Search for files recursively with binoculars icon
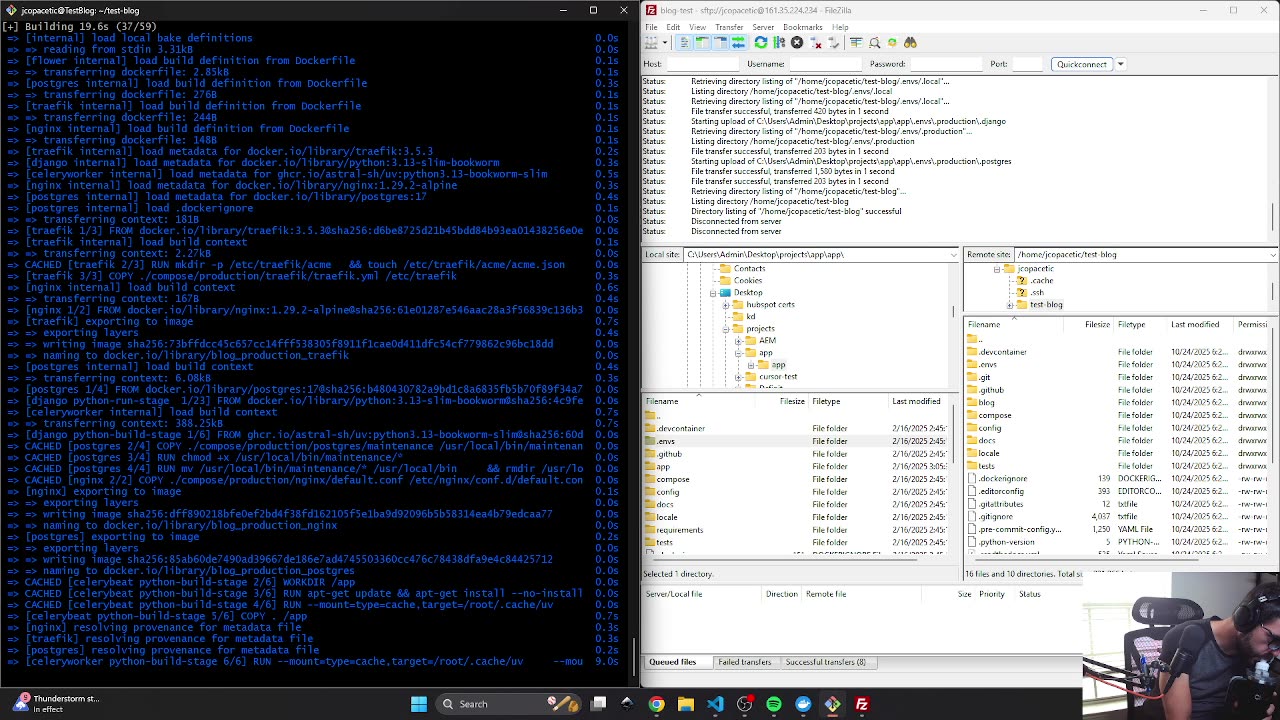Viewport: 1280px width, 720px height. coord(910,43)
